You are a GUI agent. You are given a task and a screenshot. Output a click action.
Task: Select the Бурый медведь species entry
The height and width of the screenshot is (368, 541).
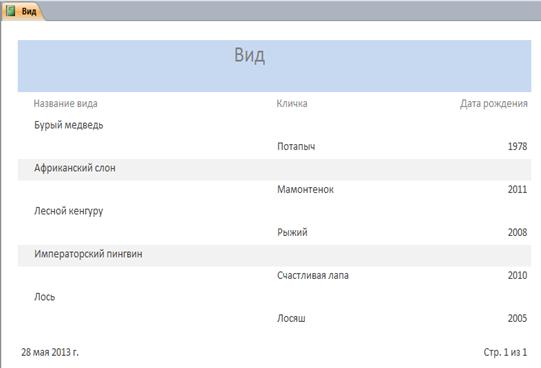[69, 125]
